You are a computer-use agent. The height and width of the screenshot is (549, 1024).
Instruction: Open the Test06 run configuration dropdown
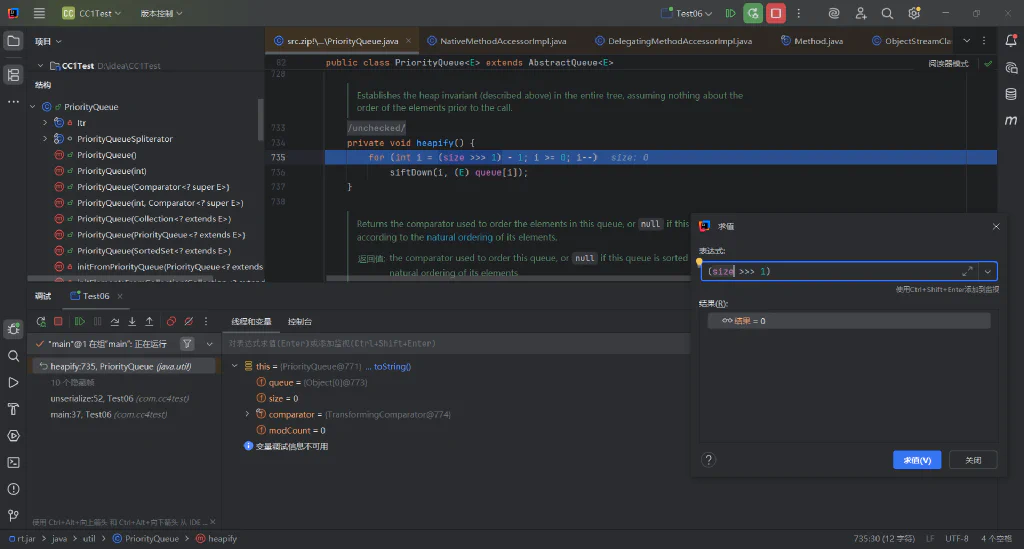686,13
